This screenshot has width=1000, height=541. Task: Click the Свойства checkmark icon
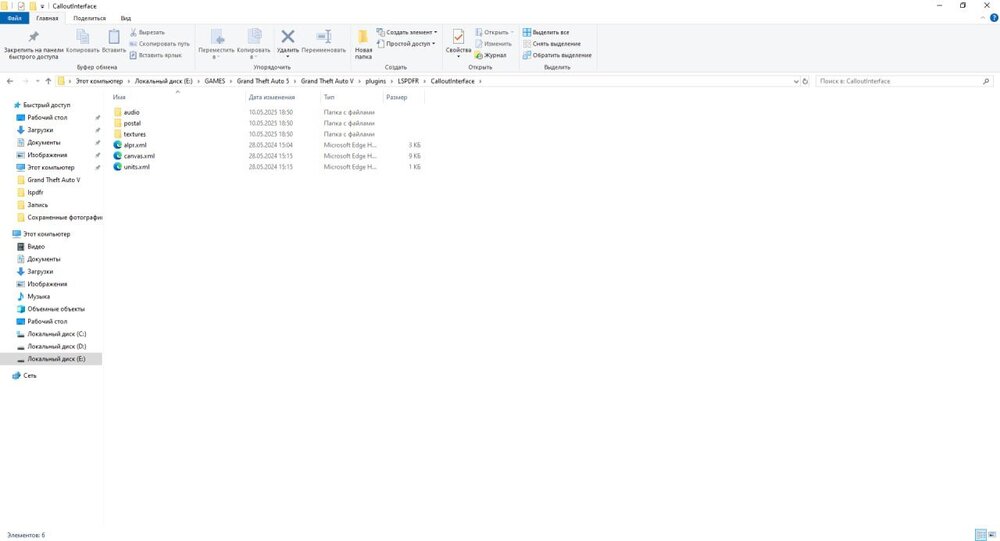(458, 37)
